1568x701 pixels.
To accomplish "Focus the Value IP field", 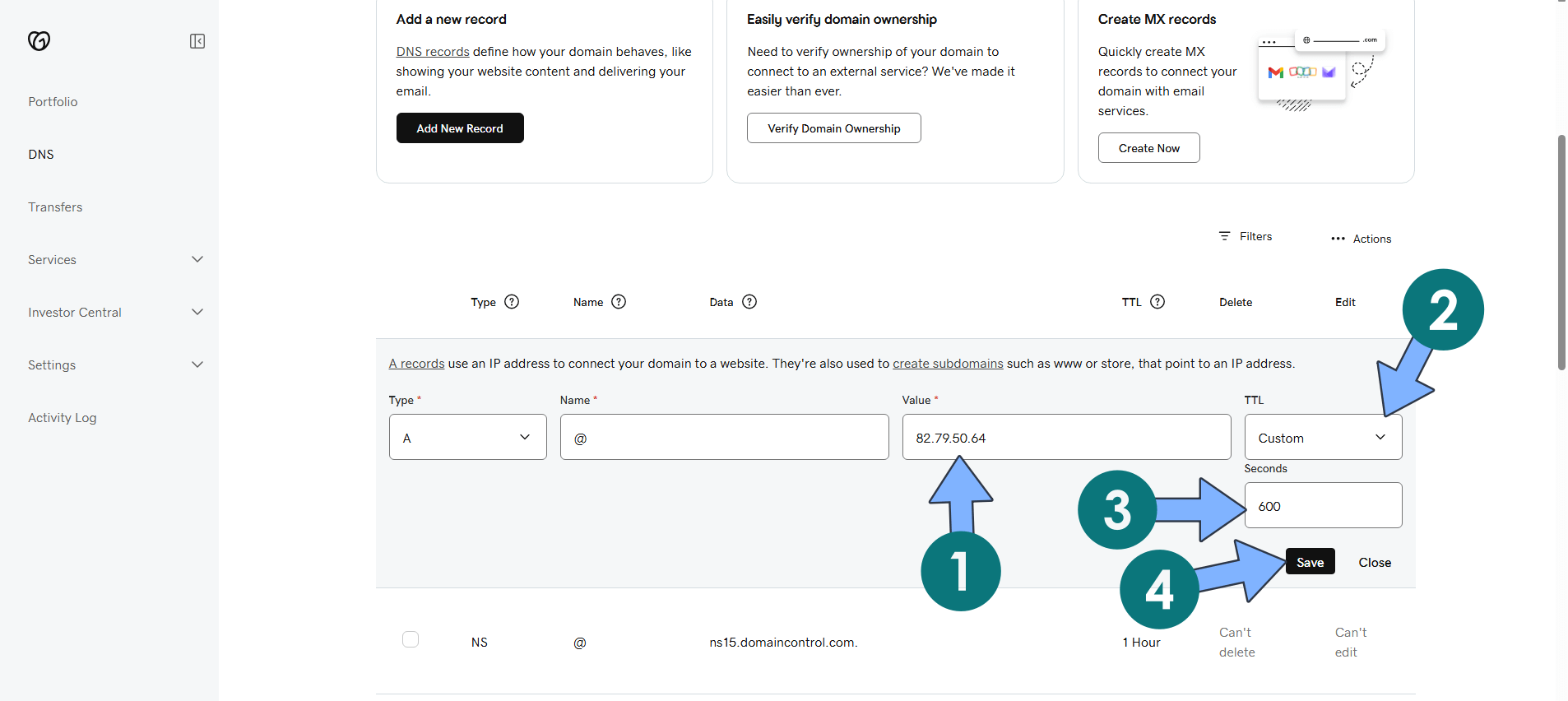I will click(x=1066, y=437).
